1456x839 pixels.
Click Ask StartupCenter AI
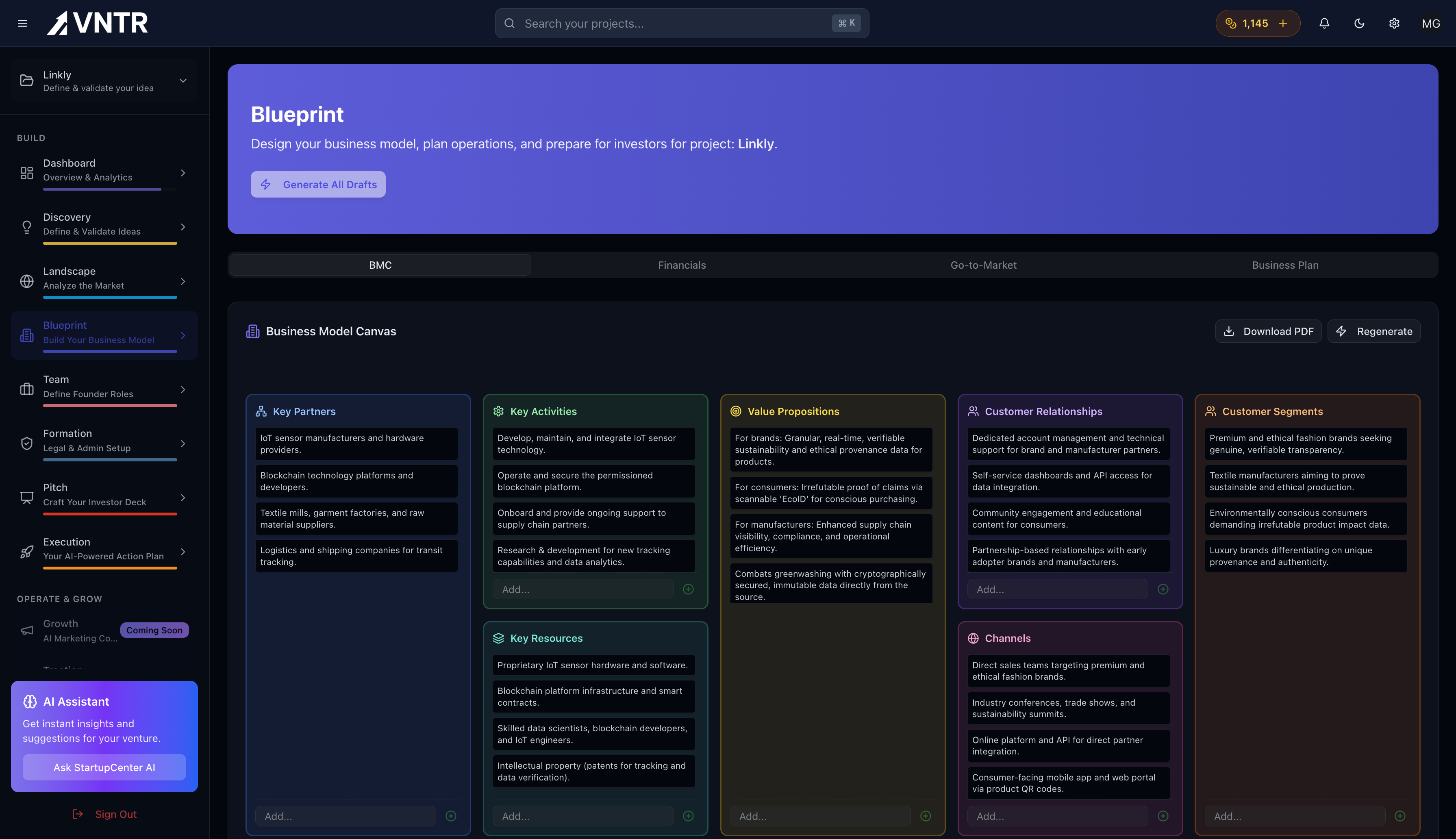click(x=104, y=767)
